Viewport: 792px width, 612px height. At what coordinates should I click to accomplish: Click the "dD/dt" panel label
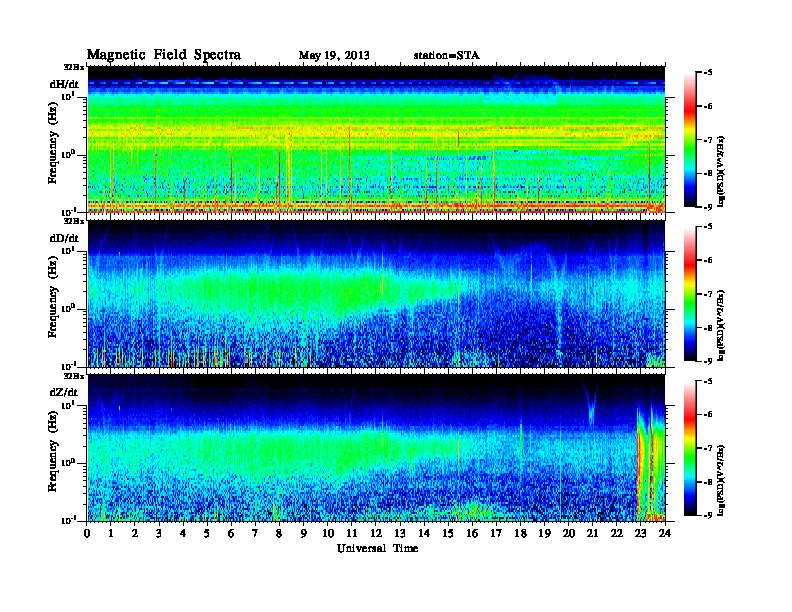tap(64, 238)
